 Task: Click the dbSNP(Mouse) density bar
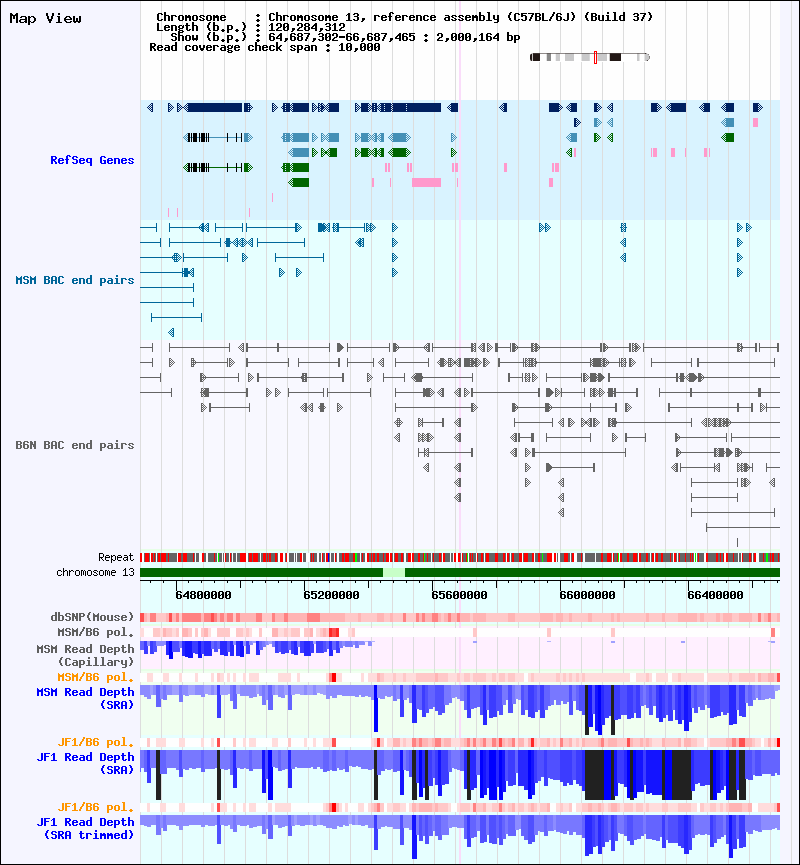coord(460,617)
